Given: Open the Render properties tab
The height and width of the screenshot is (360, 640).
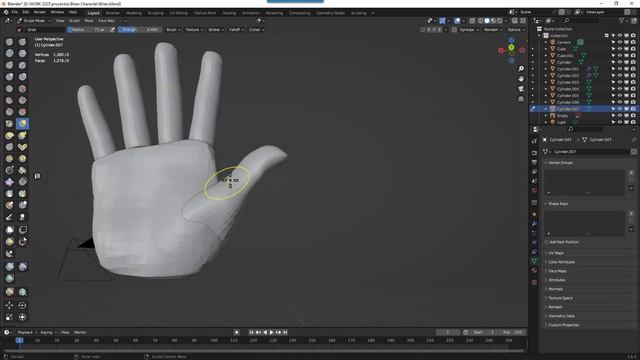Looking at the screenshot, I should (x=534, y=153).
